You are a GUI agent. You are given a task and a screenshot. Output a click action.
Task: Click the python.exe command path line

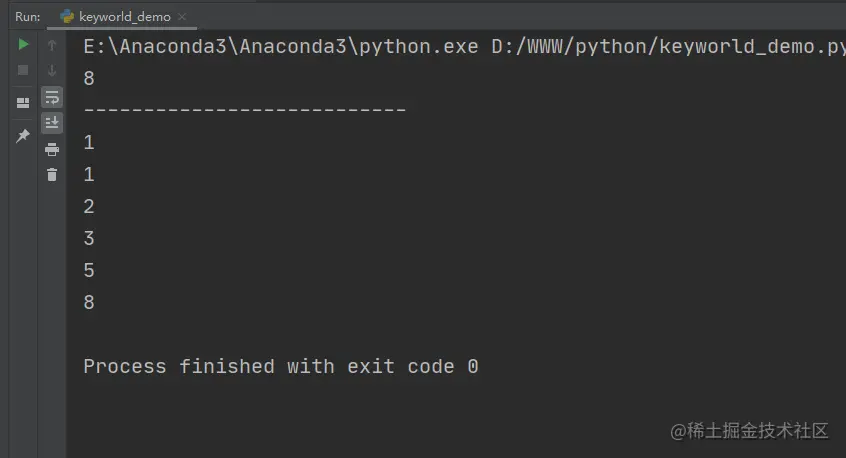(465, 47)
